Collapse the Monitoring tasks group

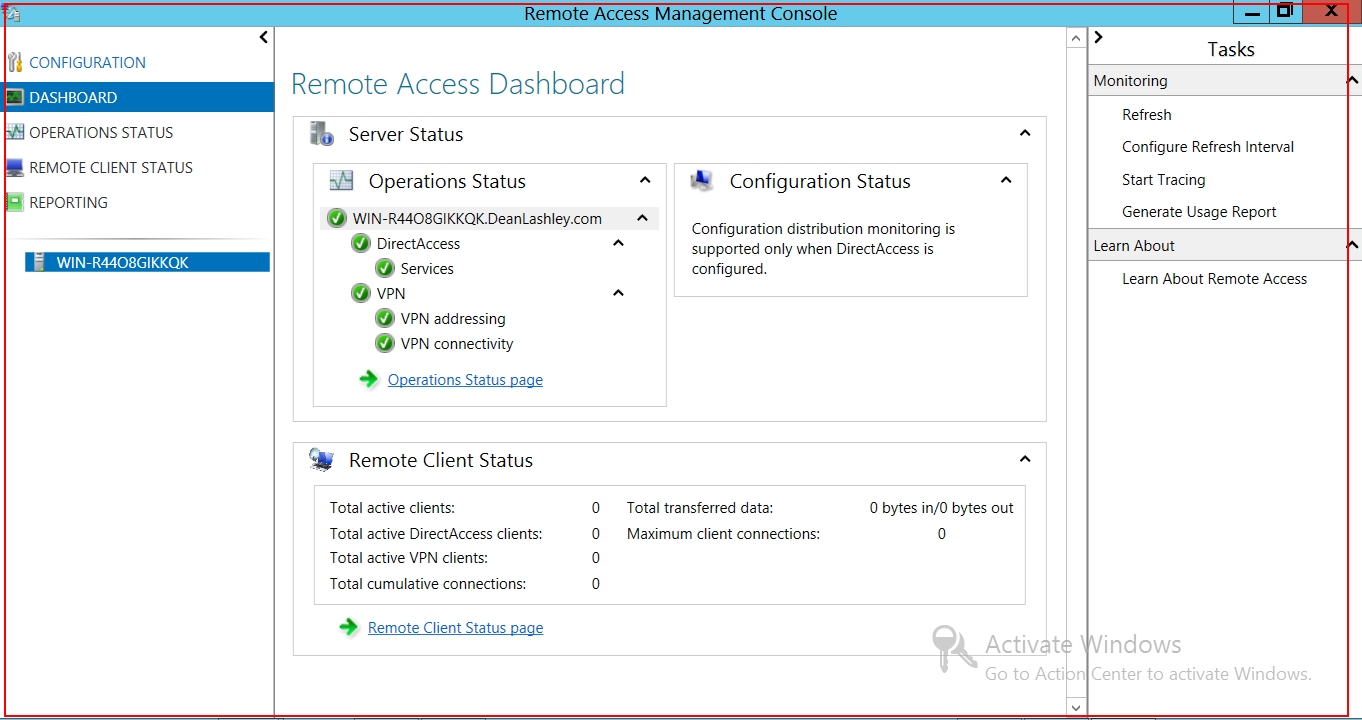pos(1353,80)
